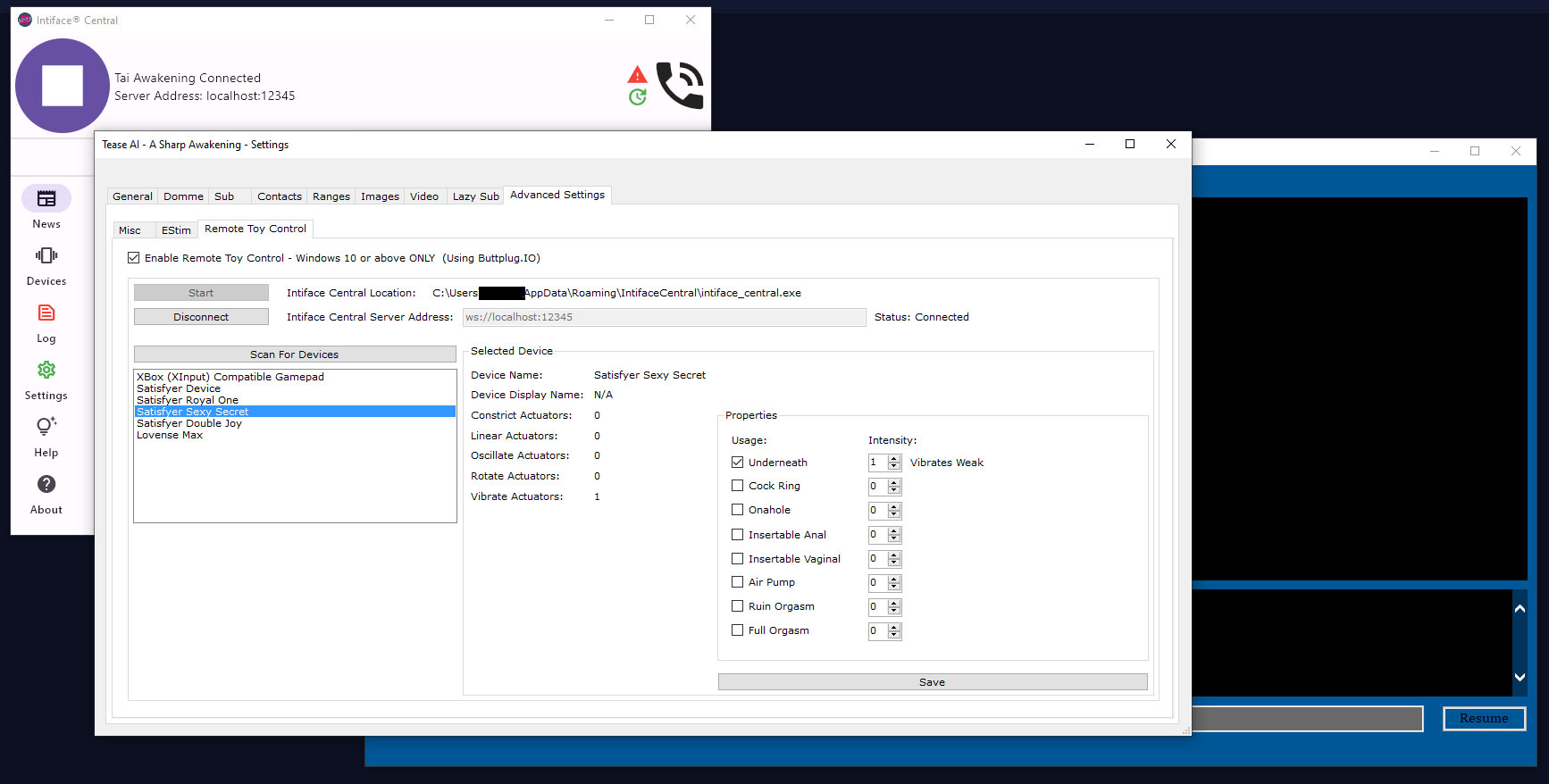Select XBox (XInput) Compatible Gamepad device
The image size is (1549, 784).
pos(295,377)
